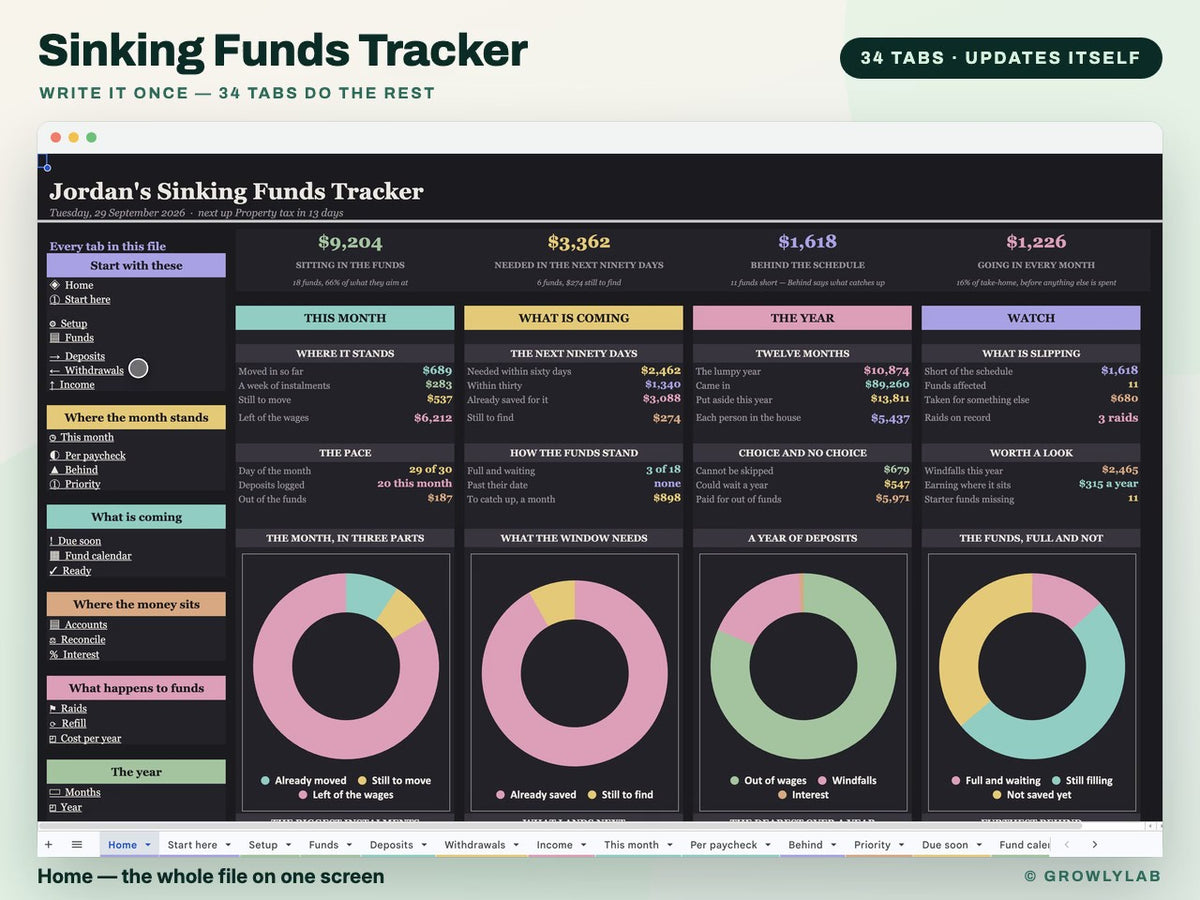
Task: Select the WHAT IS COMING section header
Action: tap(574, 318)
